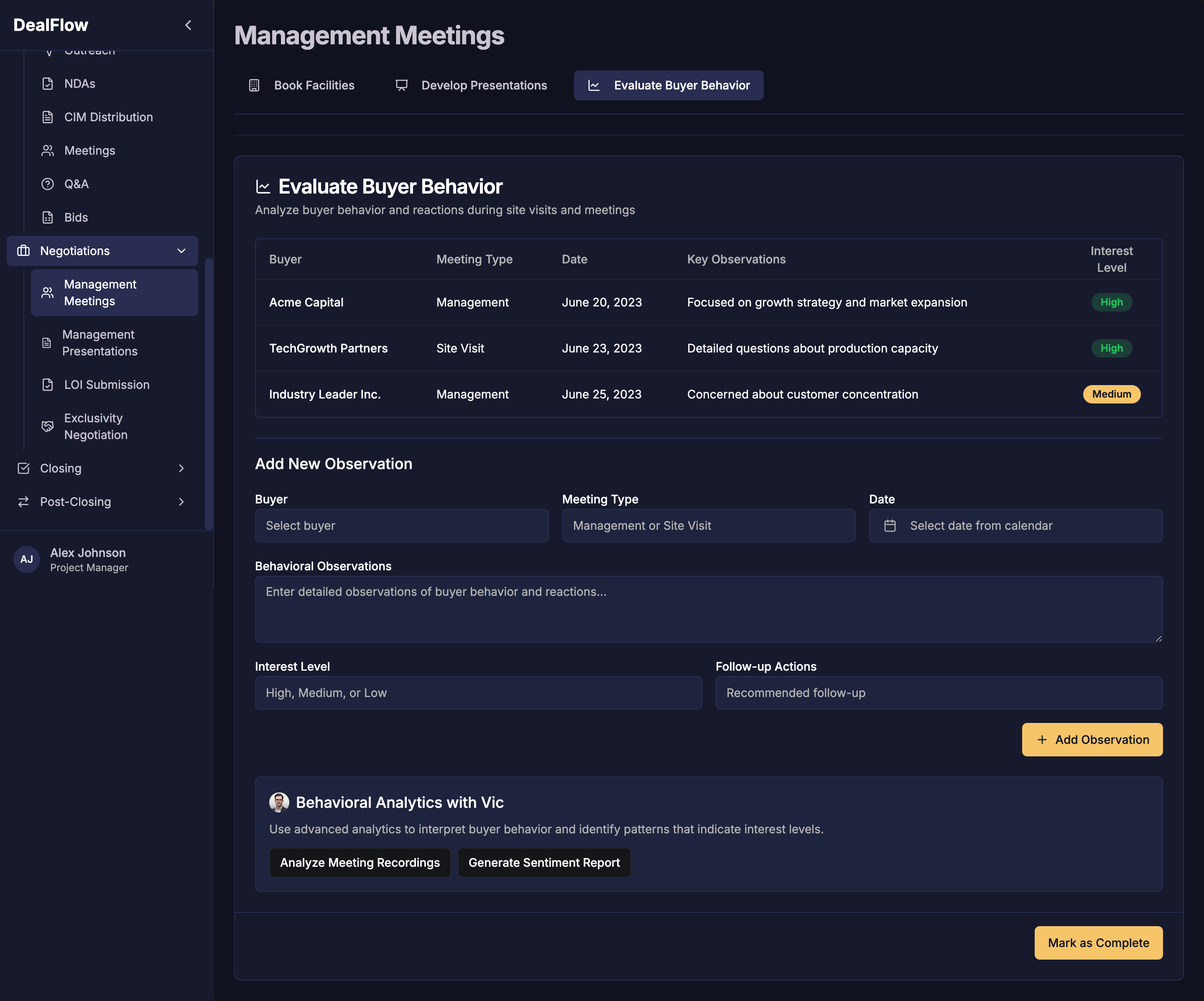Click the Bids document icon
The height and width of the screenshot is (1001, 1204).
tap(48, 217)
